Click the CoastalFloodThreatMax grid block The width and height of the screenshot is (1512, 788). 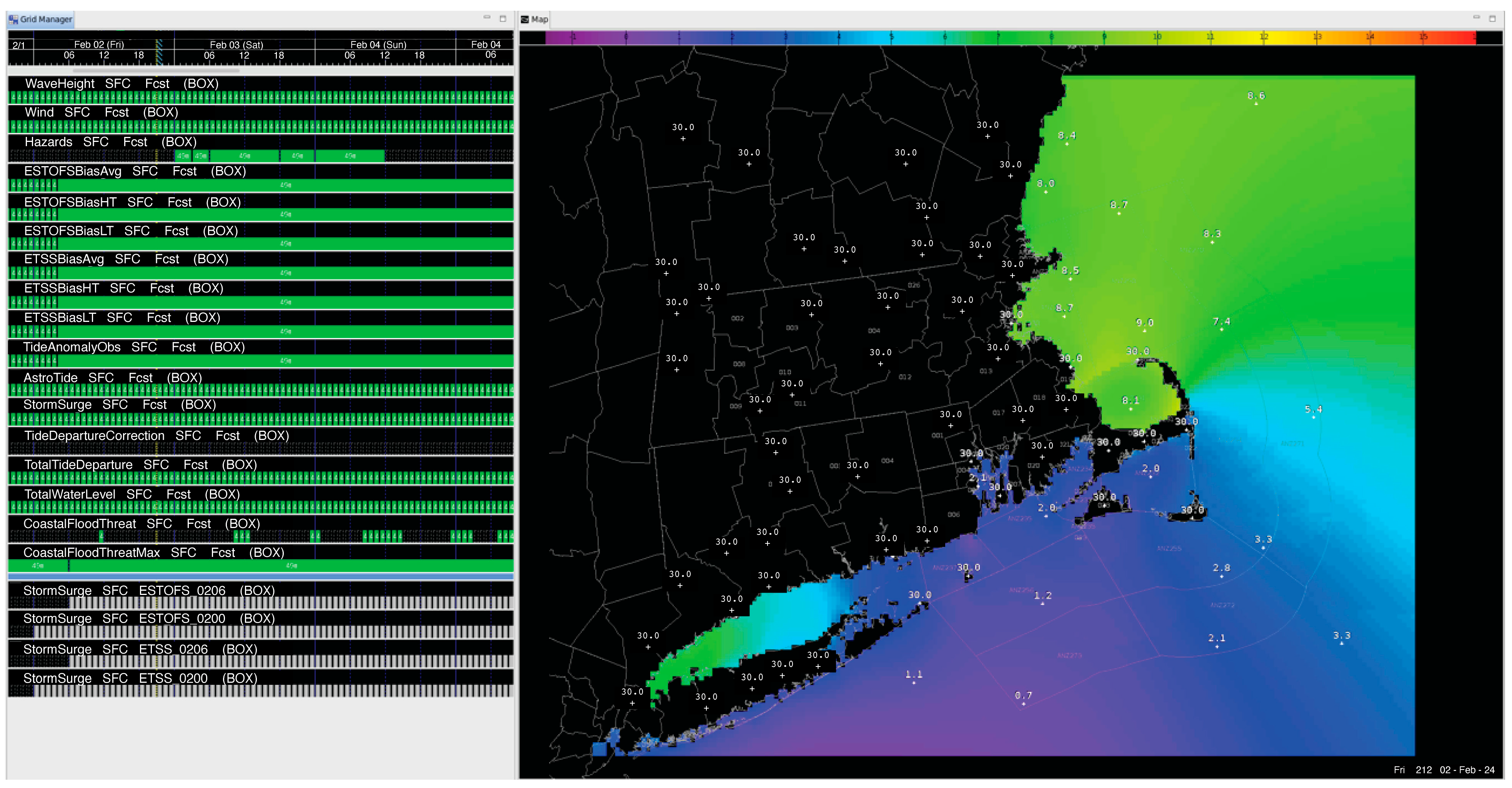[x=291, y=565]
